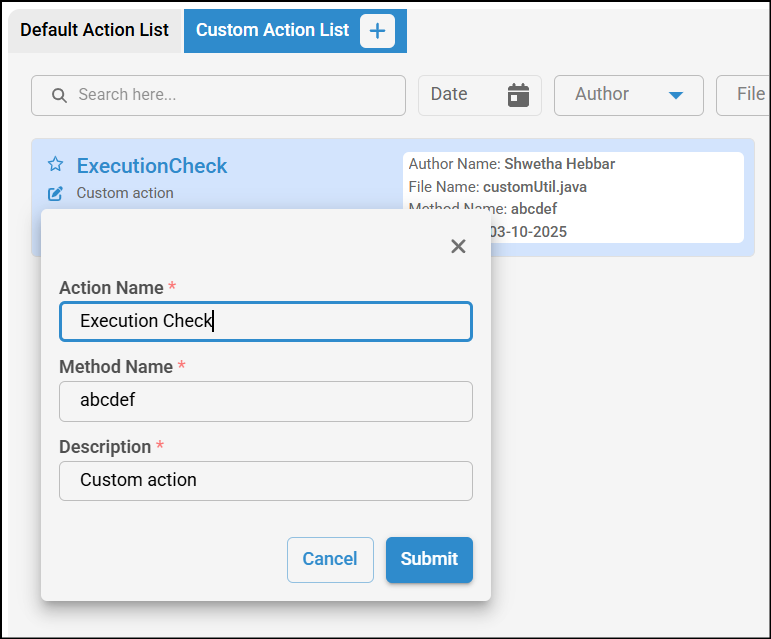Open the calendar date picker icon
771x639 pixels.
[x=518, y=95]
